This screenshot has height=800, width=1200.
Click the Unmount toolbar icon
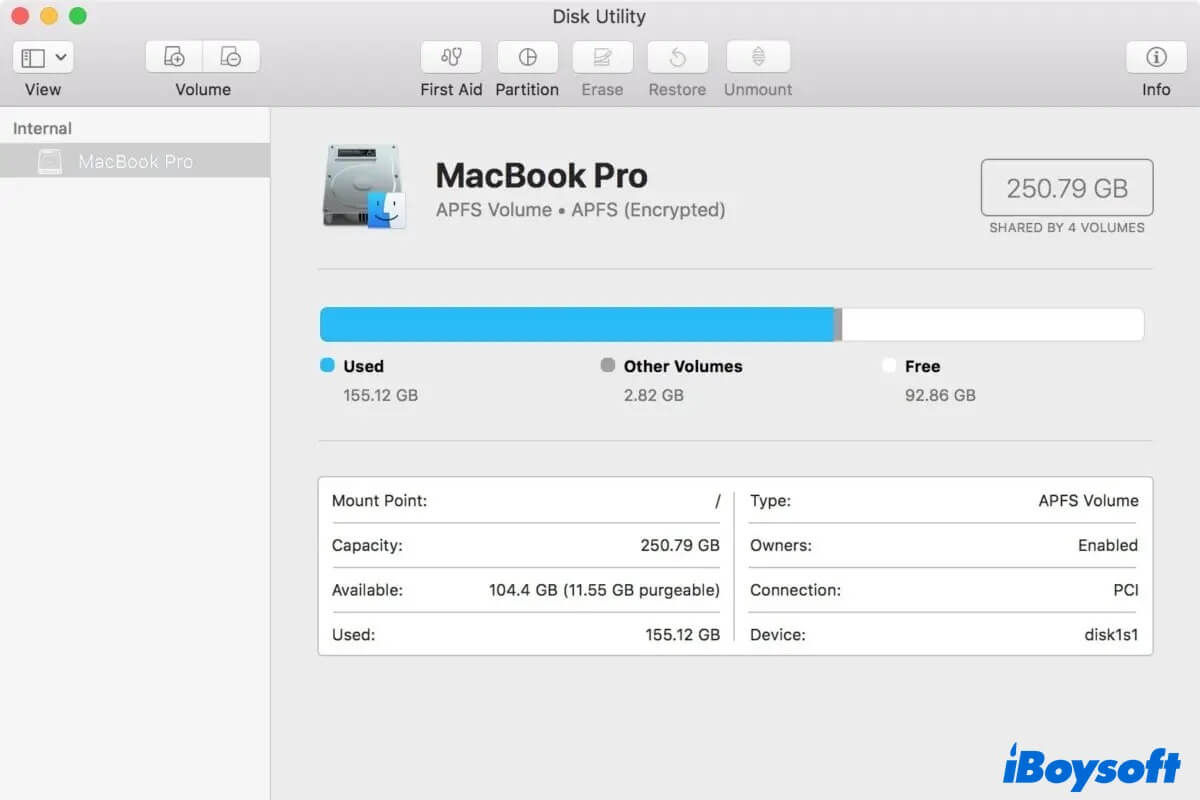(757, 57)
